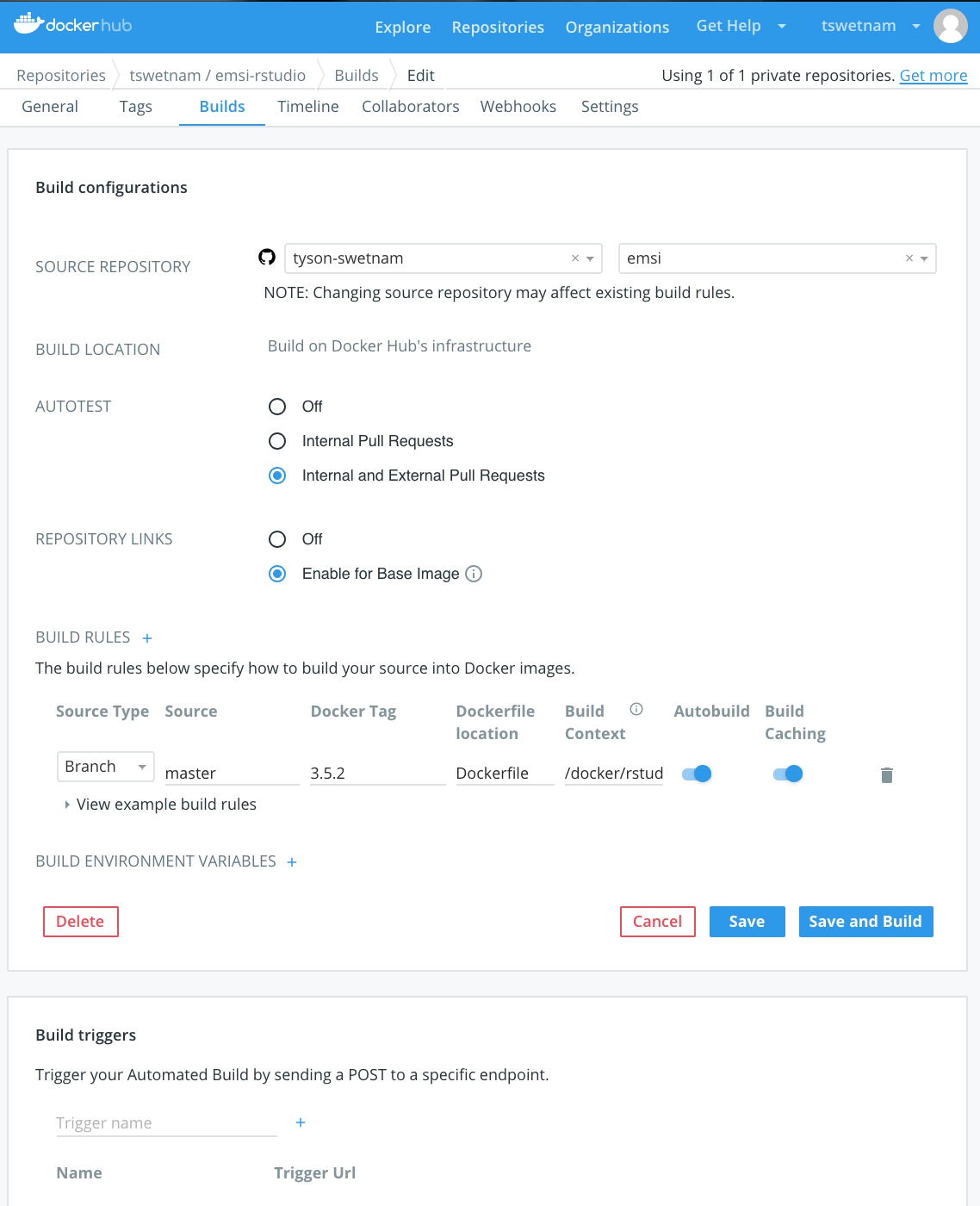980x1206 pixels.
Task: Click the Build Context info icon
Action: (636, 709)
